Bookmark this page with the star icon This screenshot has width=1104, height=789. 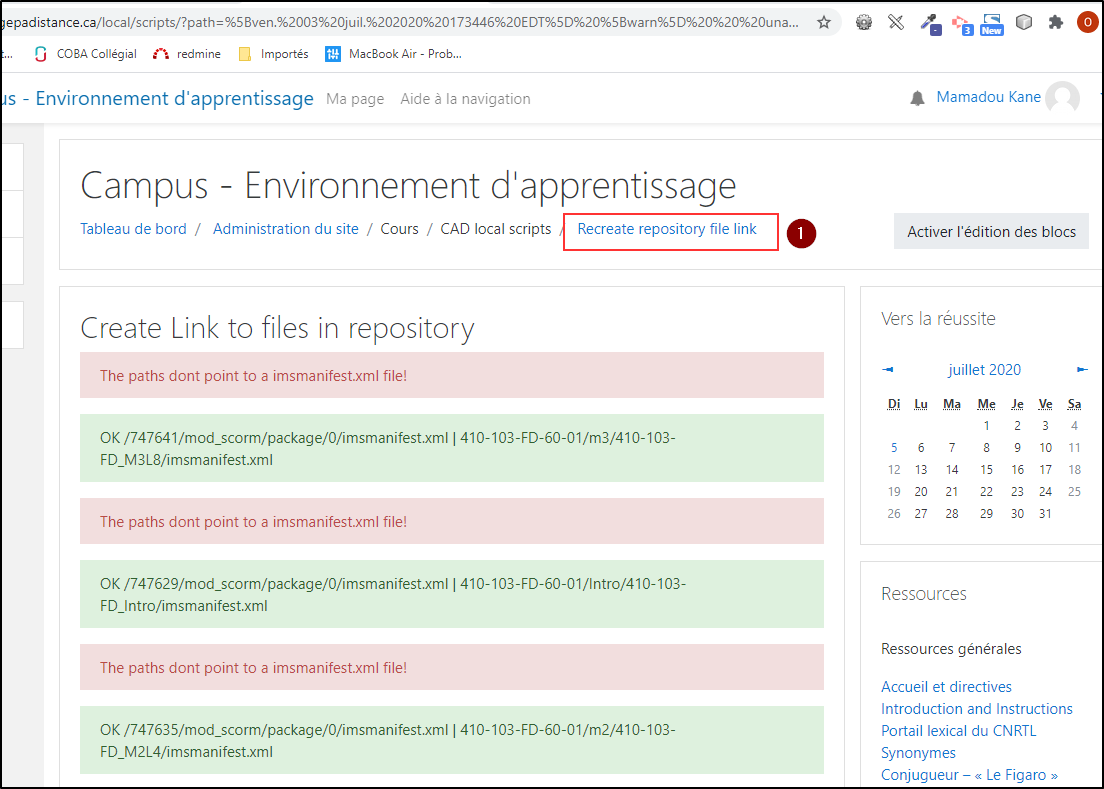click(824, 22)
